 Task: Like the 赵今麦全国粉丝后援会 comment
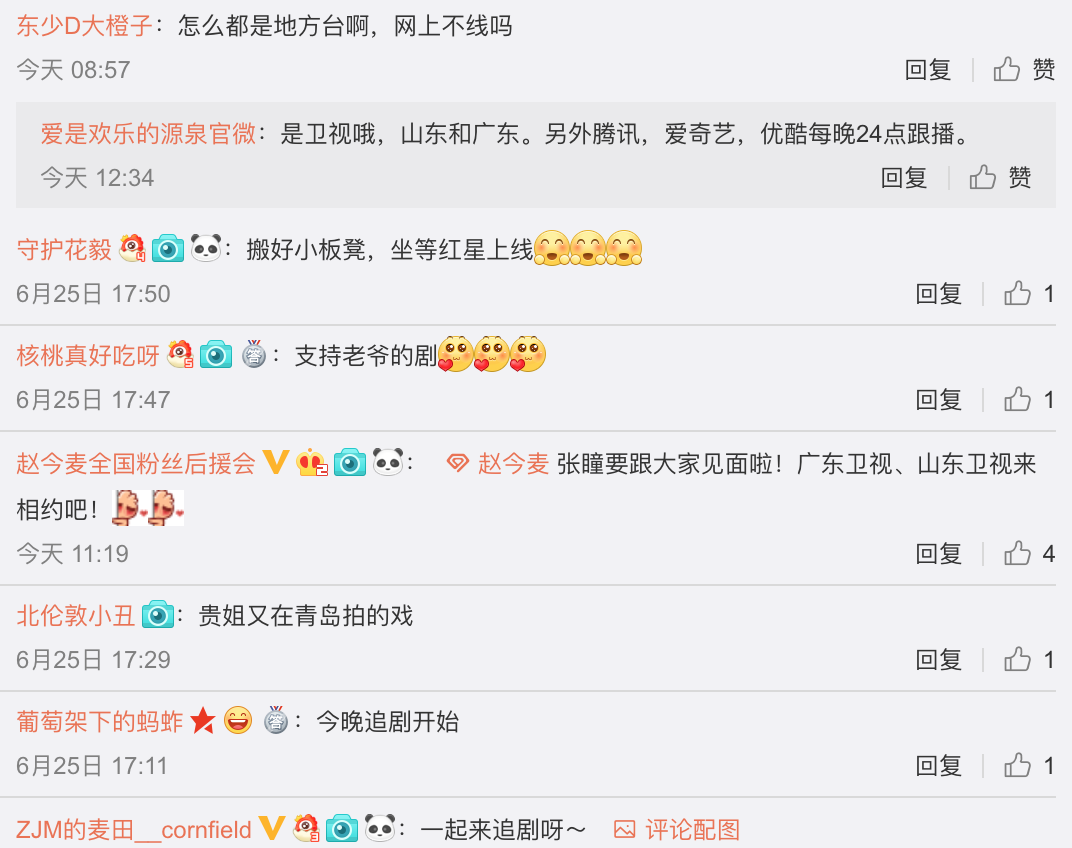tap(1028, 554)
